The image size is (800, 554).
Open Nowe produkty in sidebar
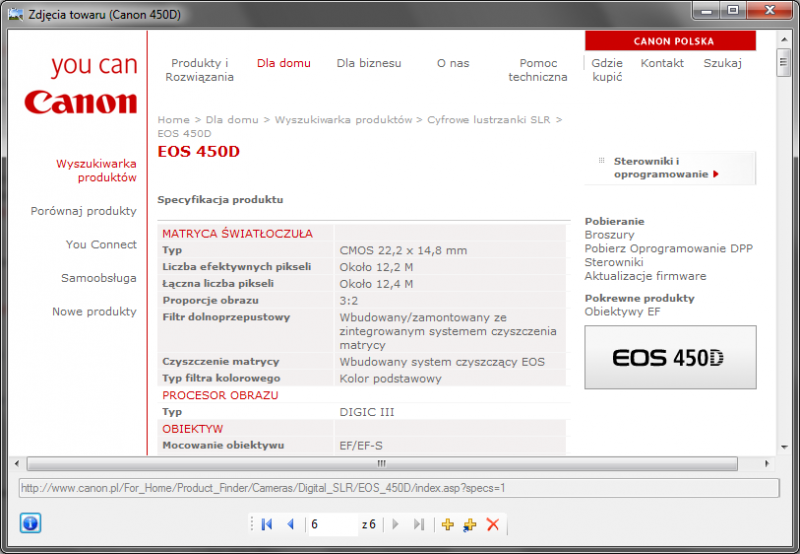tap(94, 311)
